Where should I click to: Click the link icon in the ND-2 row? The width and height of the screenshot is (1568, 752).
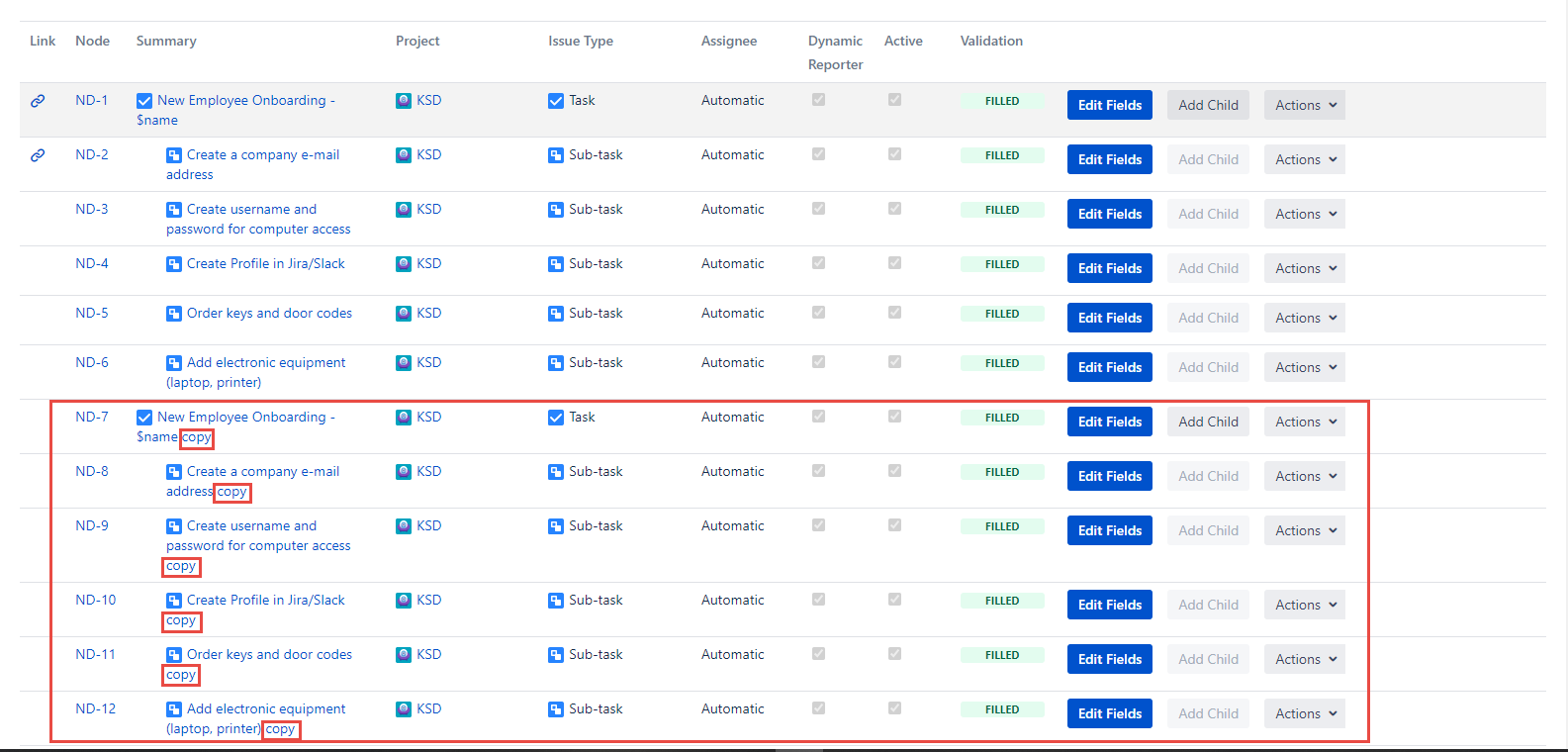pos(38,155)
